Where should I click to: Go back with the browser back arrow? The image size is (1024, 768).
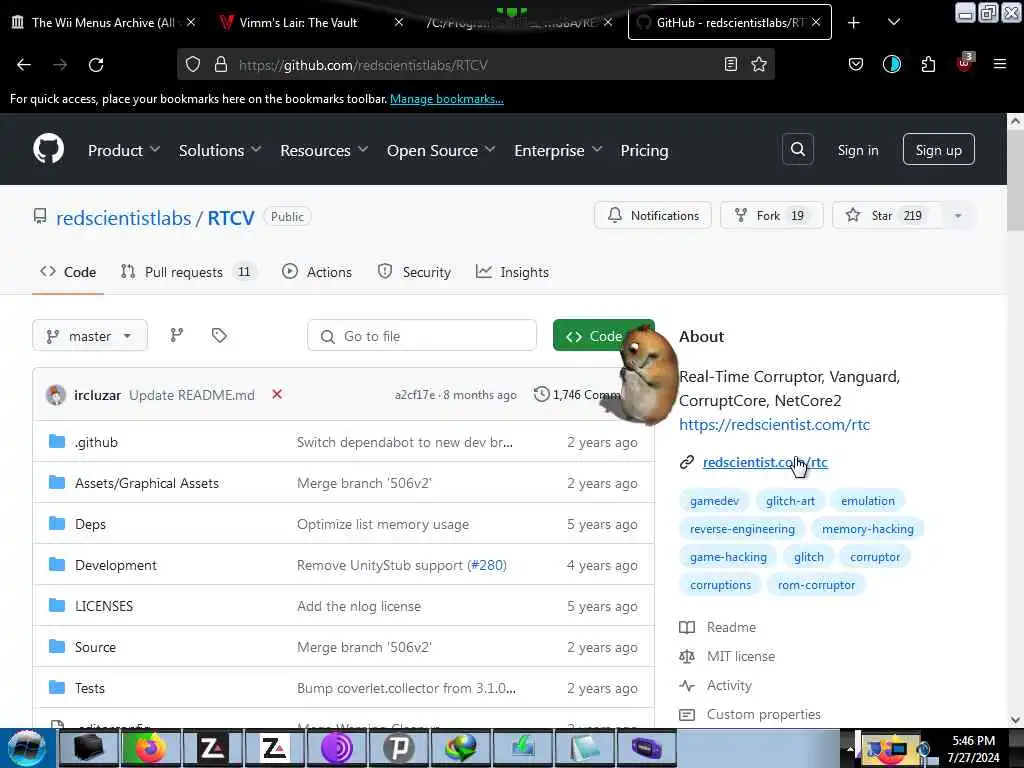coord(24,64)
